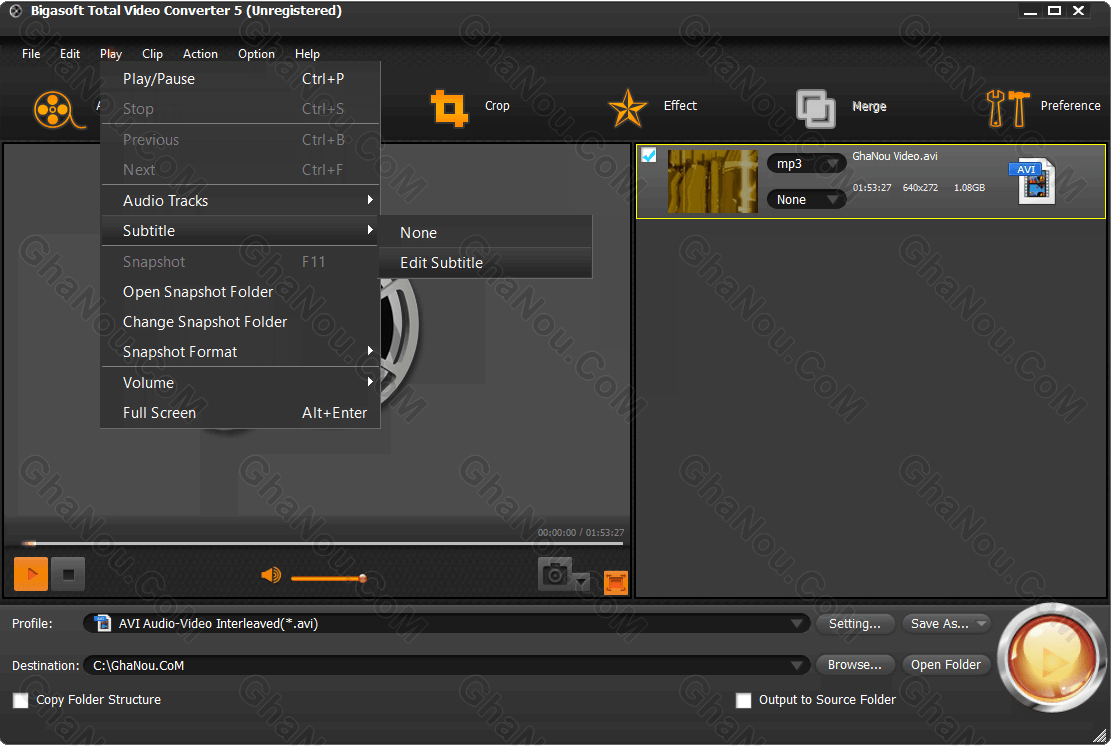The width and height of the screenshot is (1112, 746).
Task: Enable Output to Source Folder checkbox
Action: pos(743,700)
